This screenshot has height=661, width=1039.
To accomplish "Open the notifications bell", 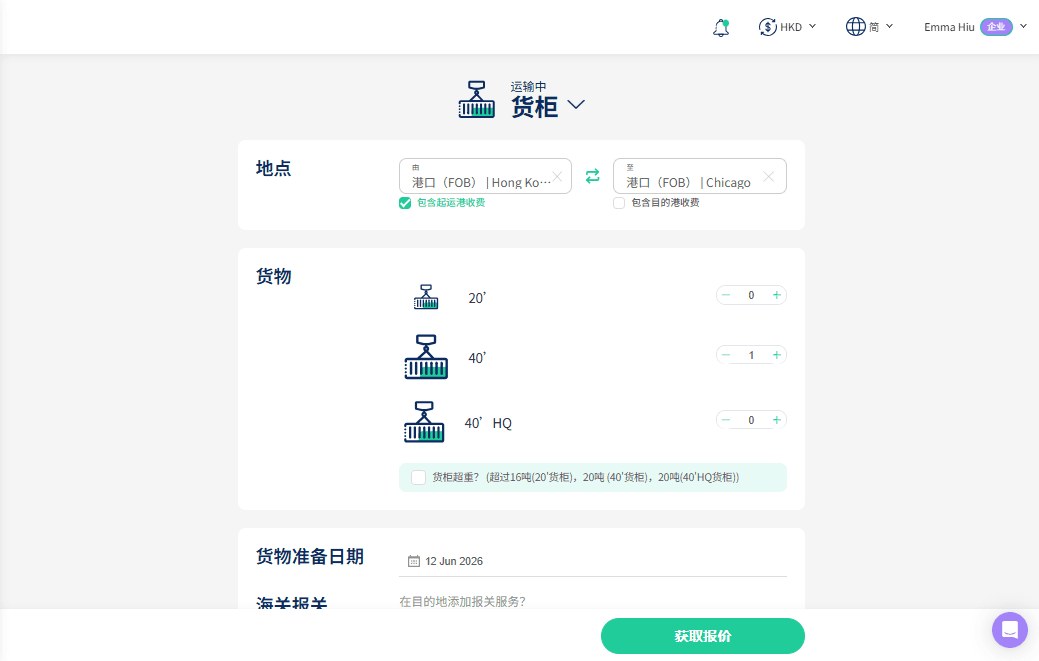I will [721, 27].
